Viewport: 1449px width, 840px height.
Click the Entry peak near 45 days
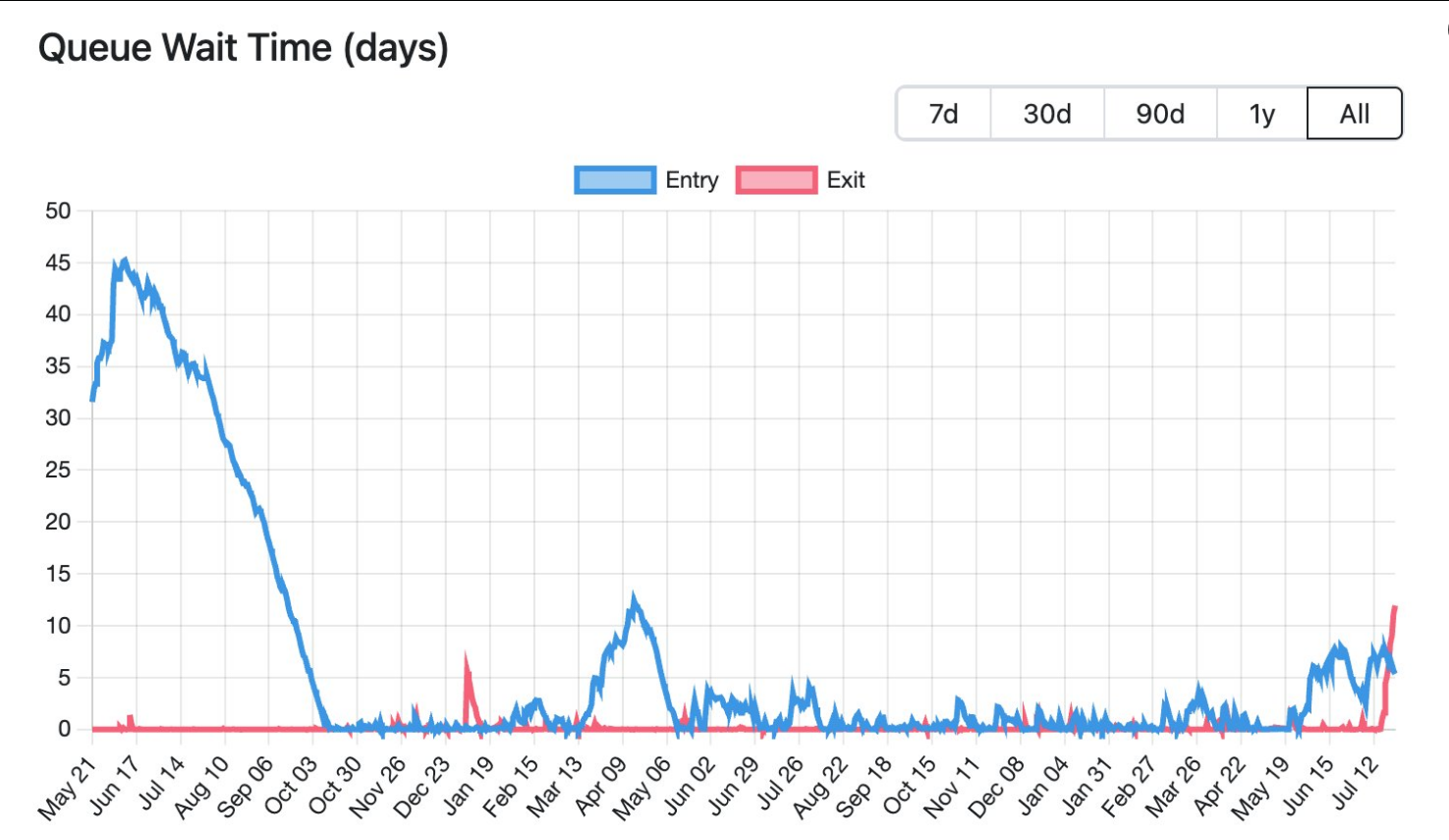123,262
